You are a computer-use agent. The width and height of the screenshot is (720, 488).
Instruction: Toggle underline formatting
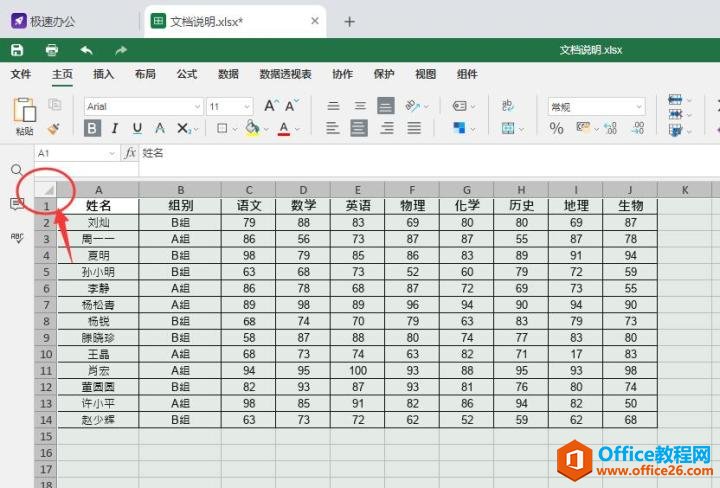click(x=137, y=128)
